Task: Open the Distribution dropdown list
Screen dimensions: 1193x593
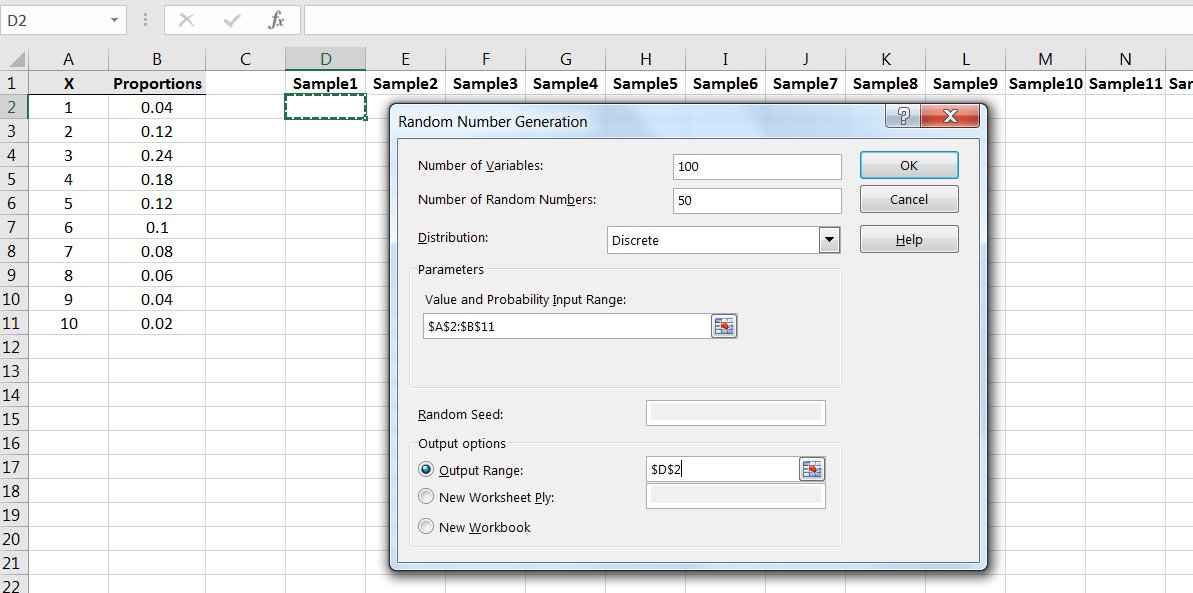Action: pyautogui.click(x=828, y=240)
